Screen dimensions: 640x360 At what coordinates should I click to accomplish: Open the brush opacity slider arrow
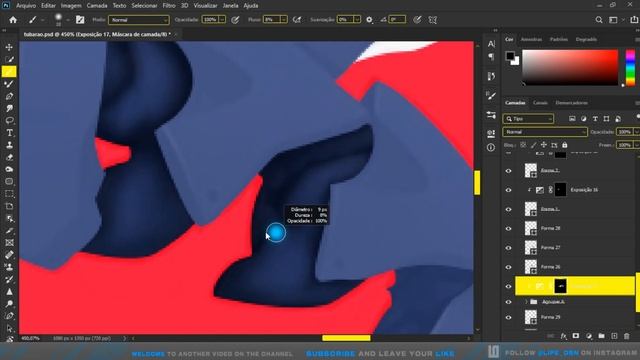tap(222, 20)
